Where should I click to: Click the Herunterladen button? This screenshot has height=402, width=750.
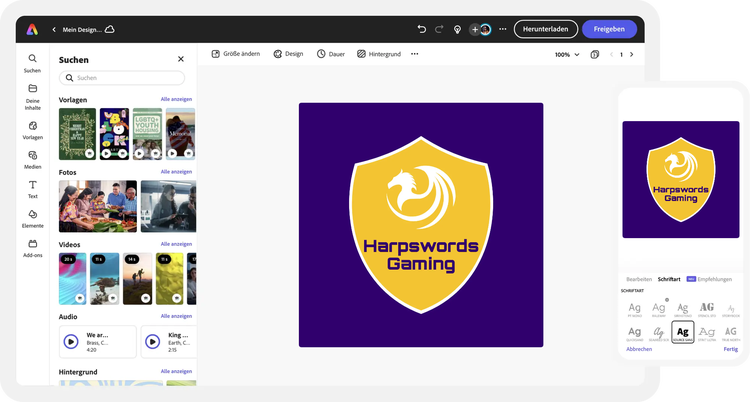coord(545,29)
